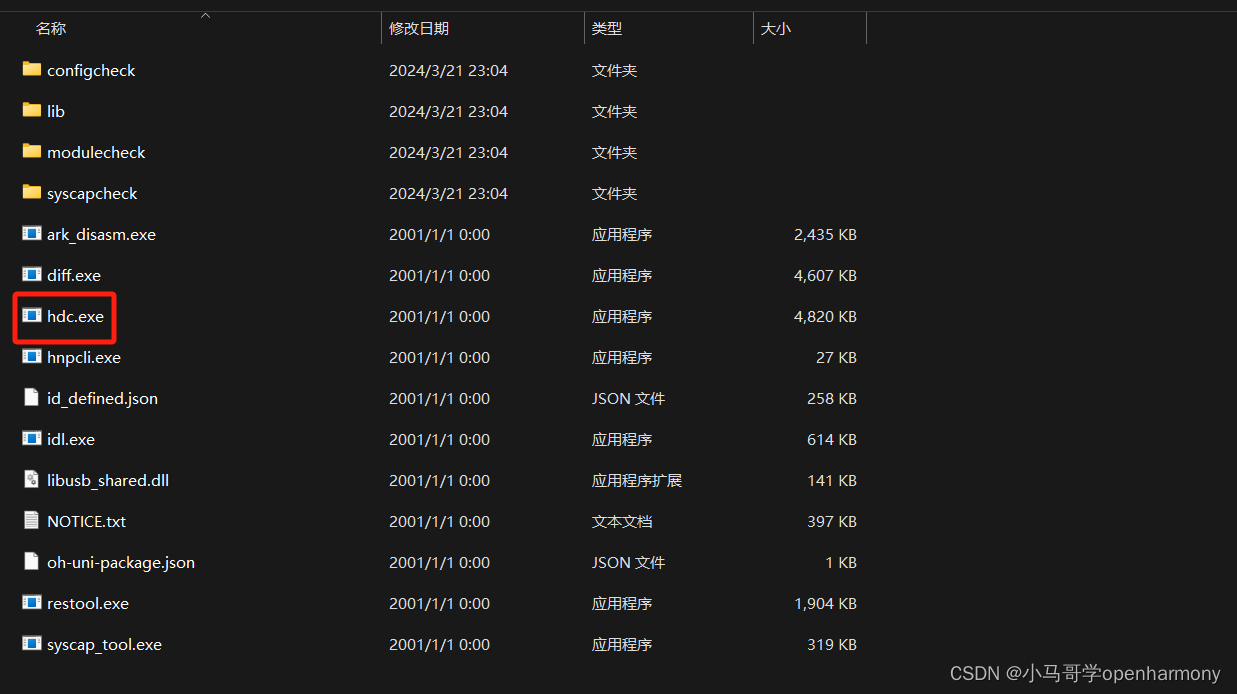Select the file name configcheck
The height and width of the screenshot is (694, 1237).
pyautogui.click(x=91, y=71)
